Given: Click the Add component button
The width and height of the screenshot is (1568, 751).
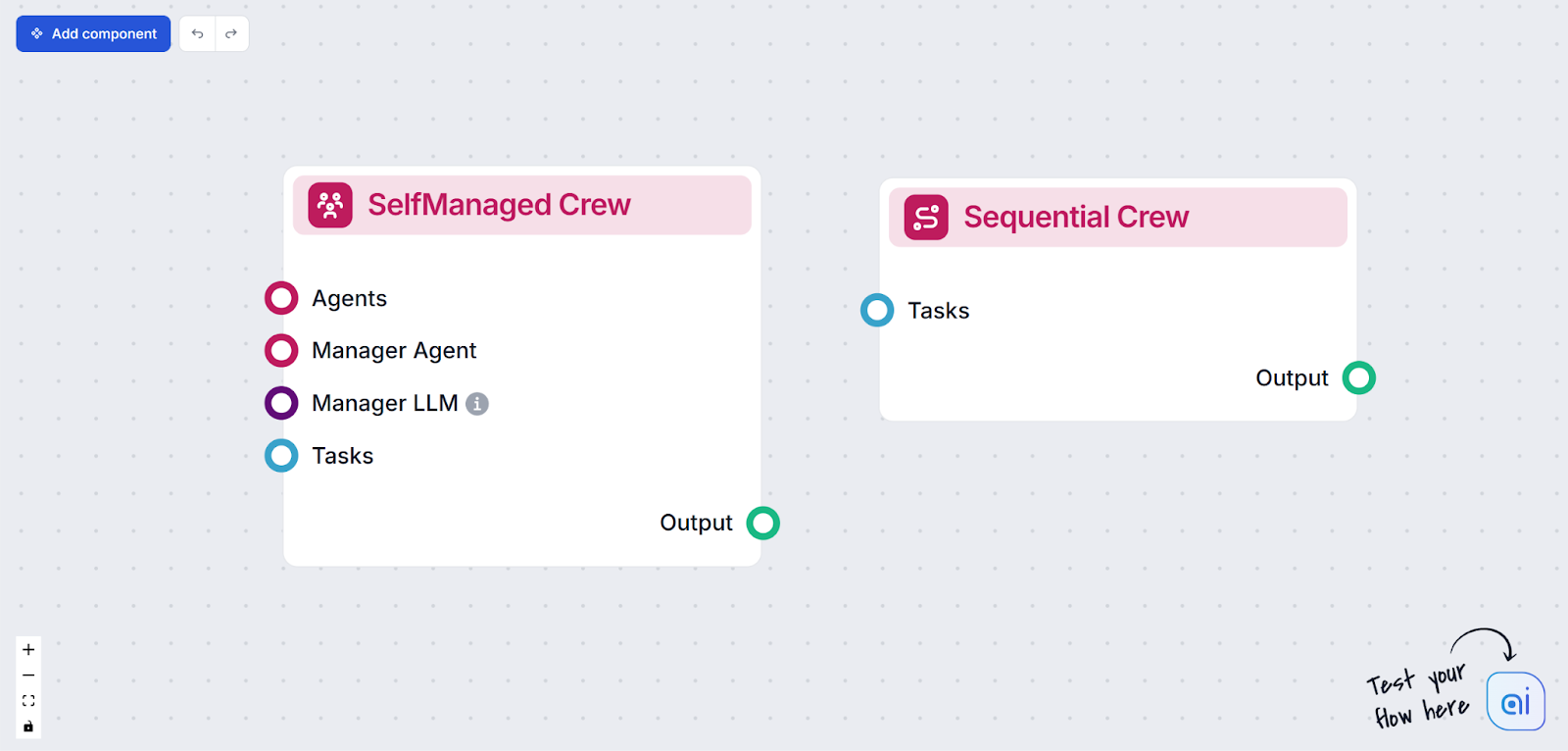Looking at the screenshot, I should tap(93, 33).
